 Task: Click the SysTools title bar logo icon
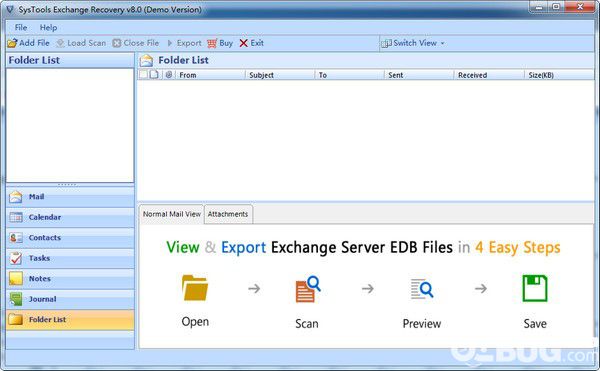click(10, 10)
